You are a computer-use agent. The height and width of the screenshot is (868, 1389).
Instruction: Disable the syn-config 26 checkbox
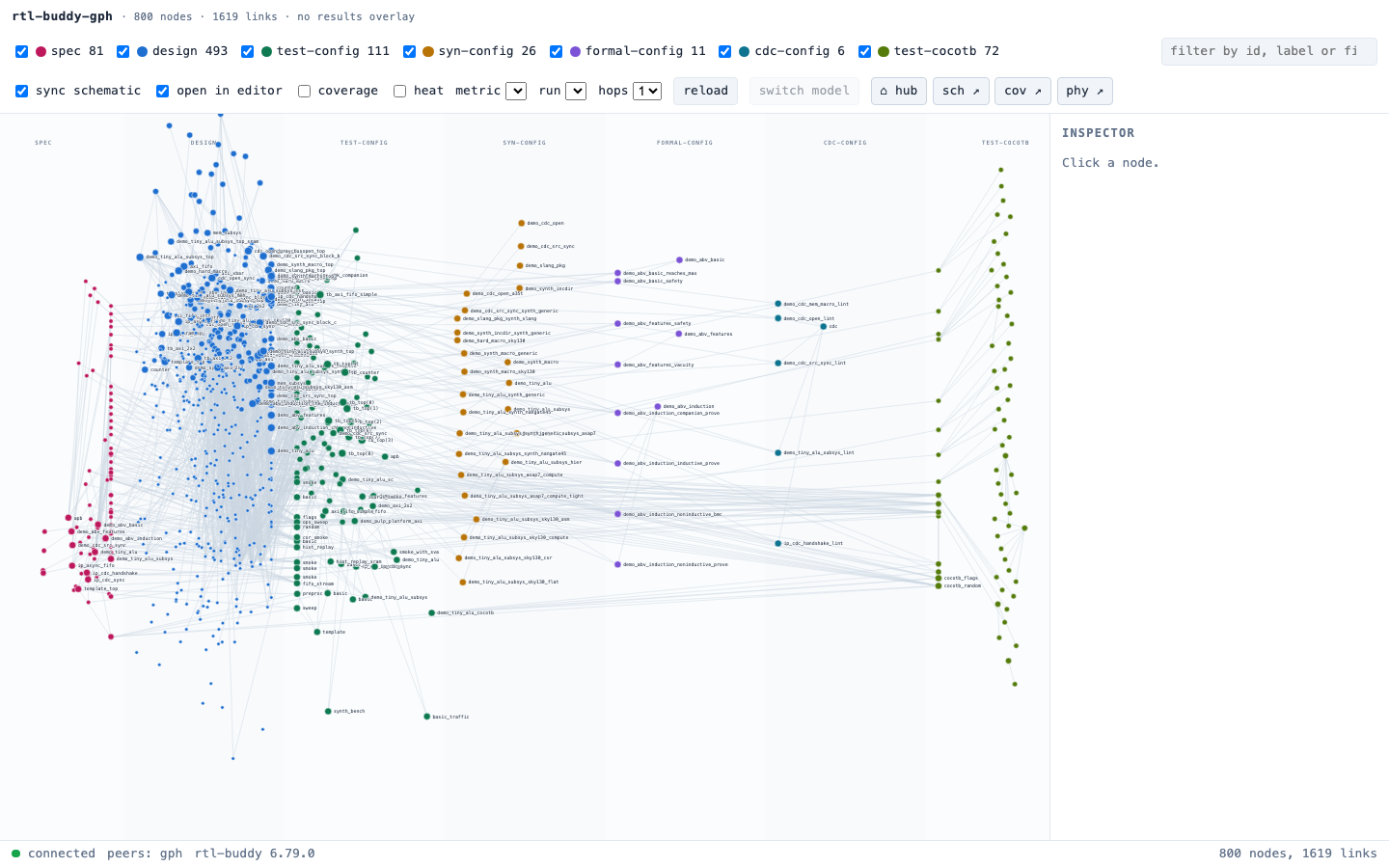click(x=409, y=51)
